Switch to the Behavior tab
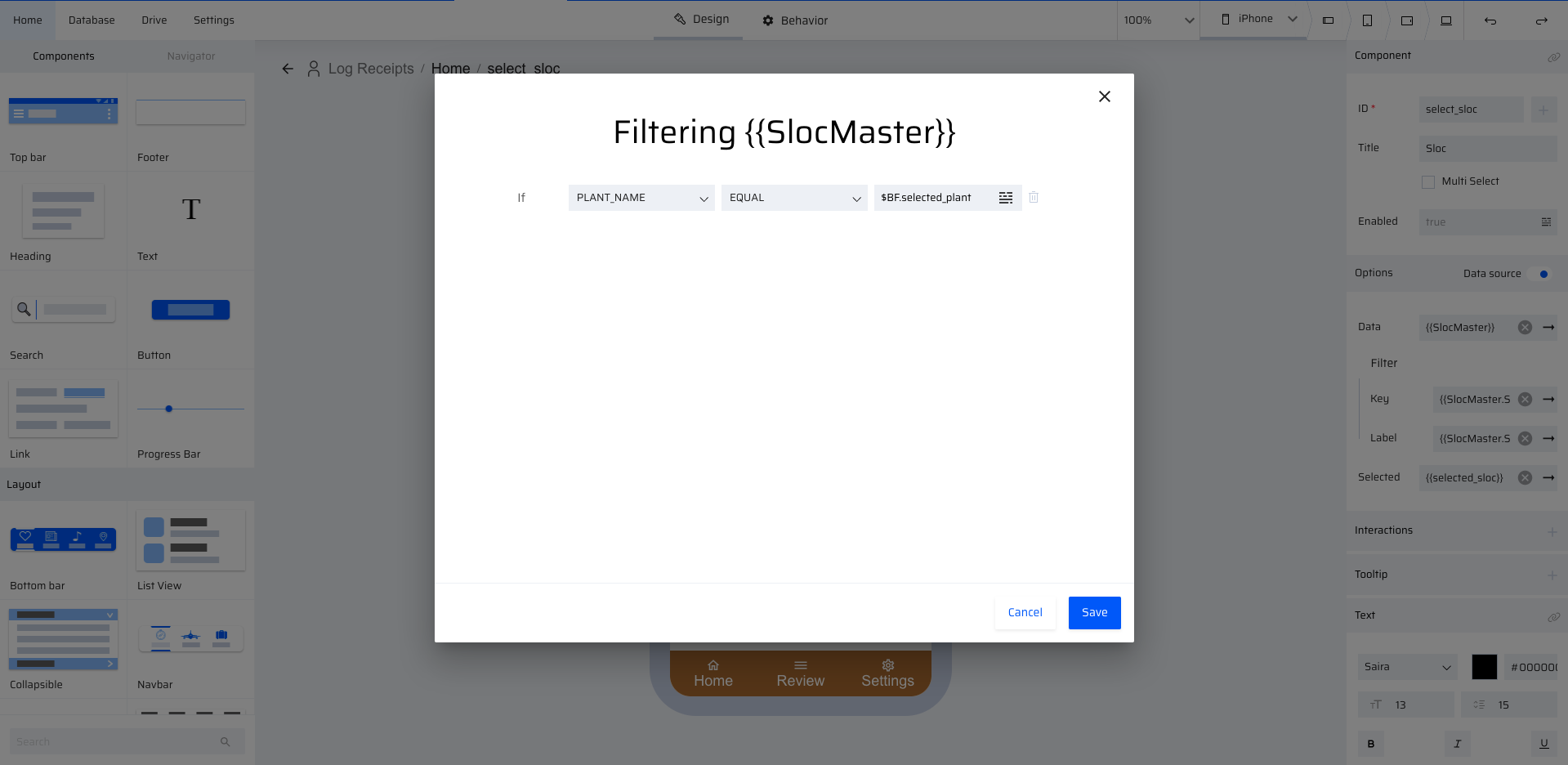 (x=795, y=20)
